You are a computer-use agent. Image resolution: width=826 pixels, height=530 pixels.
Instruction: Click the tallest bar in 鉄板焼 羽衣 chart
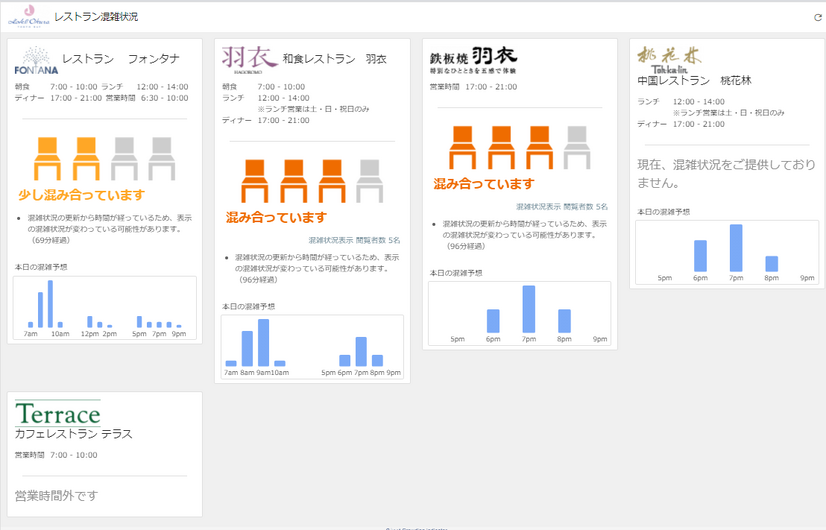pyautogui.click(x=528, y=309)
